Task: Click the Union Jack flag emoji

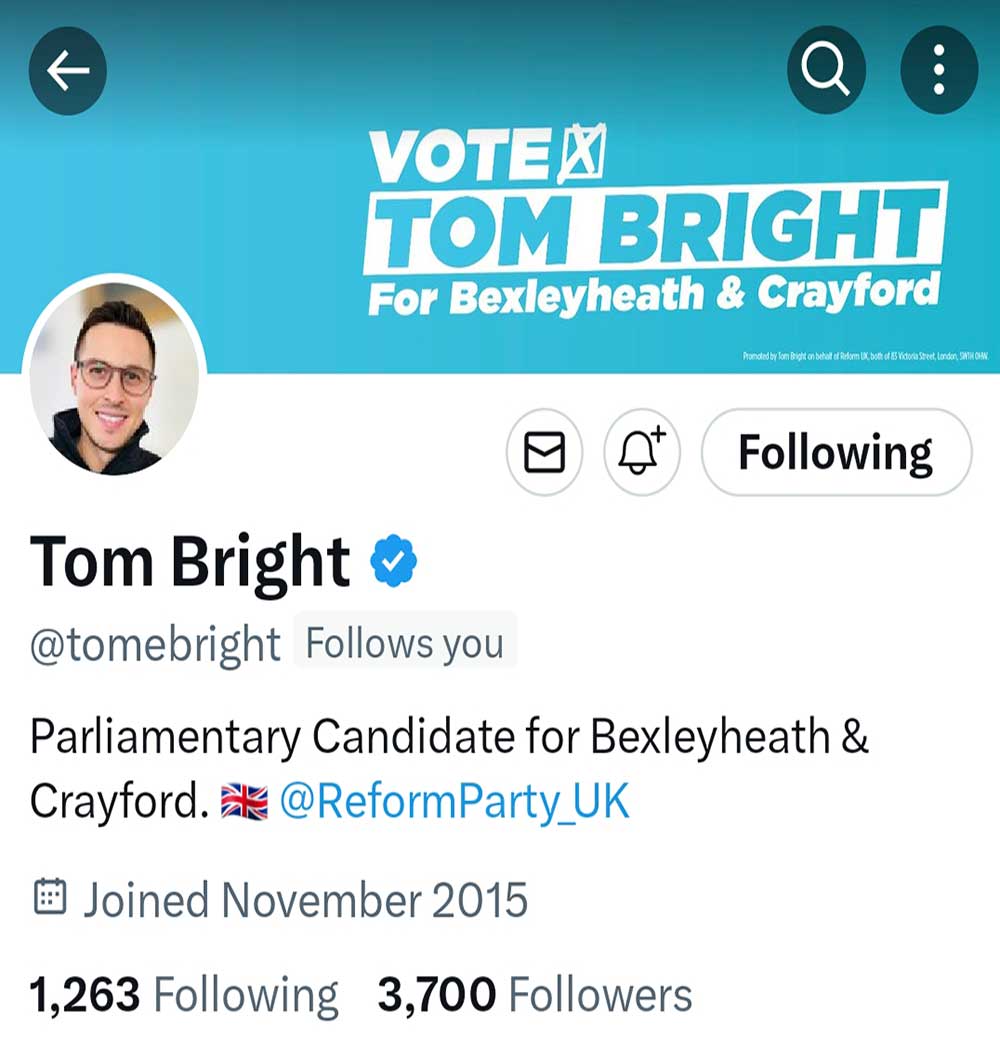Action: [244, 802]
